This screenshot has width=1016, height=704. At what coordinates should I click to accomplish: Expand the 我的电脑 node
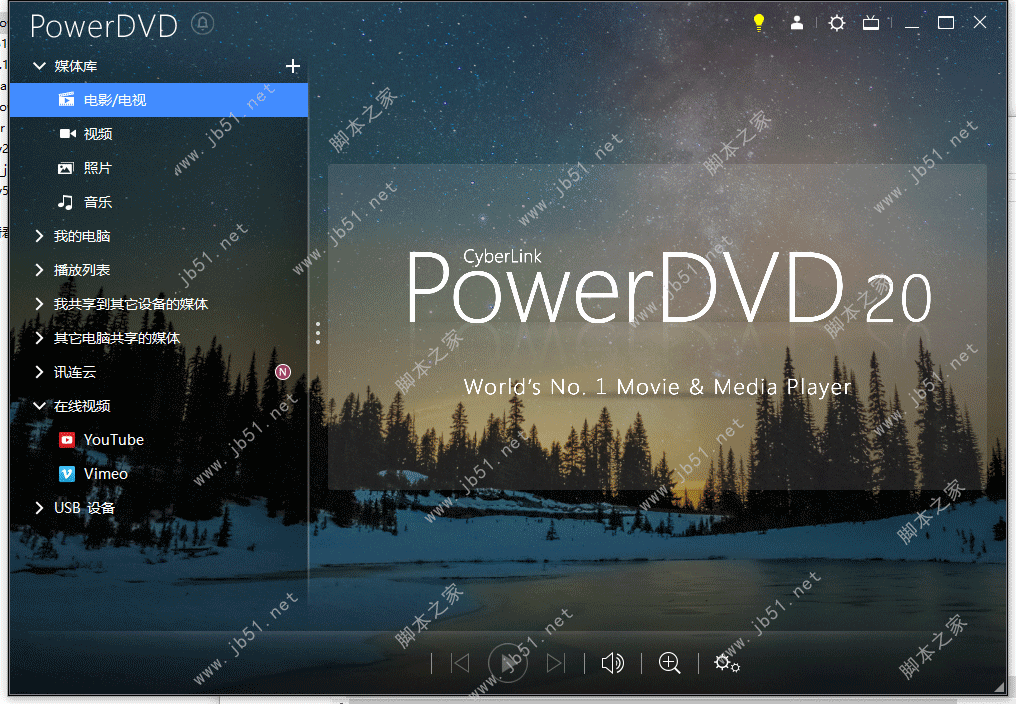(40, 236)
